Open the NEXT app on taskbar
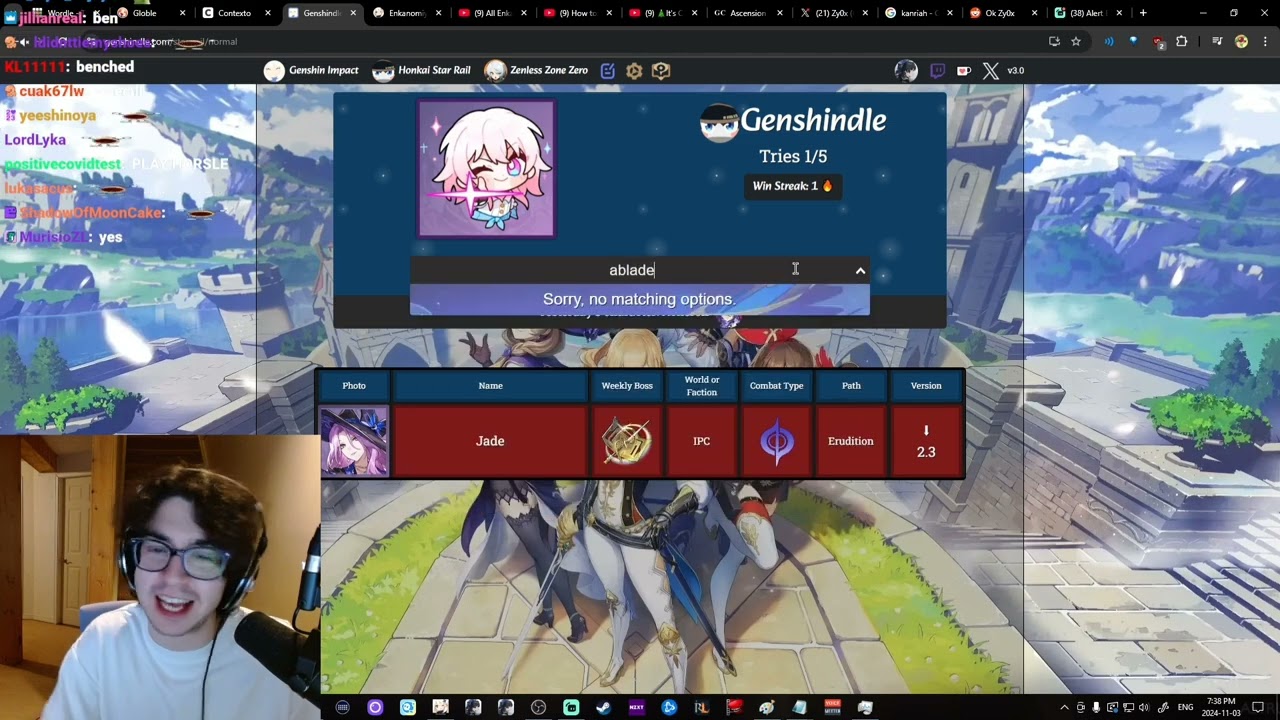 pyautogui.click(x=636, y=708)
